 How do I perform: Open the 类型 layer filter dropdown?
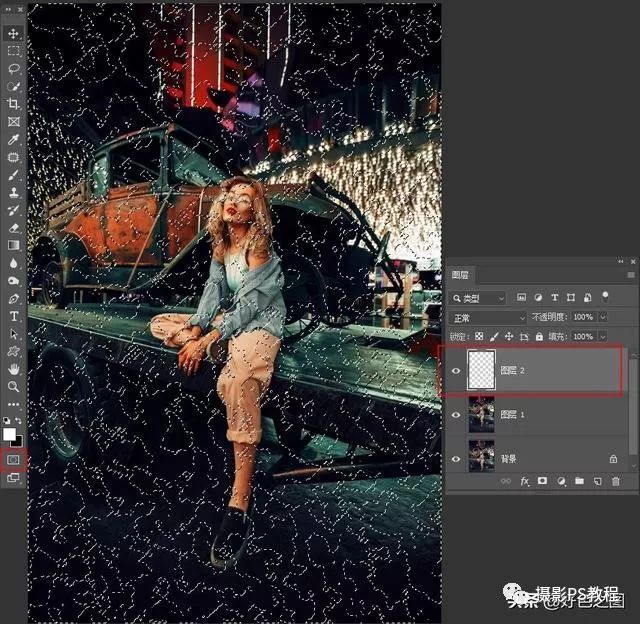(x=478, y=298)
